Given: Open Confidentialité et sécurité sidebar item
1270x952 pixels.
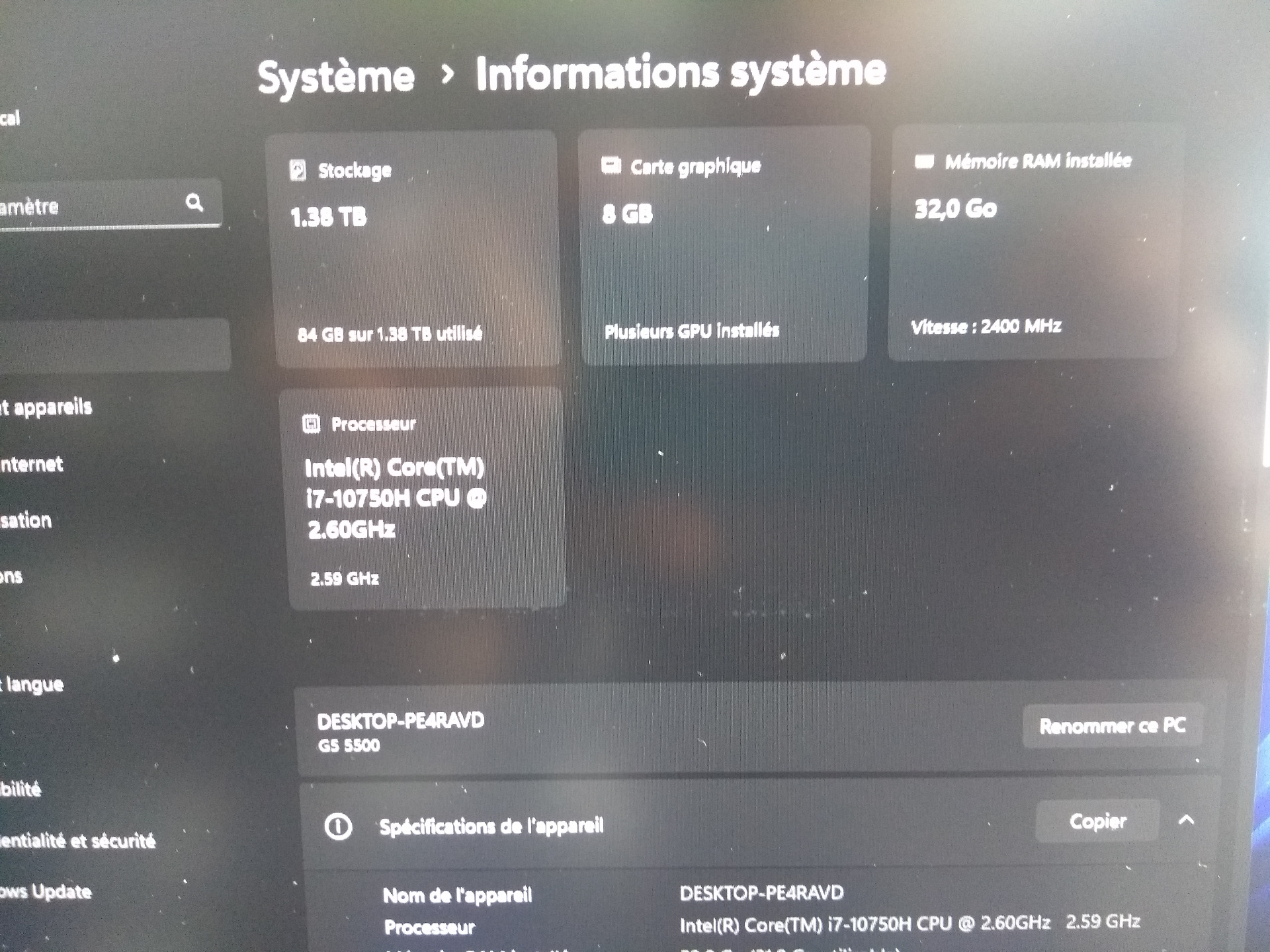Looking at the screenshot, I should [x=78, y=841].
